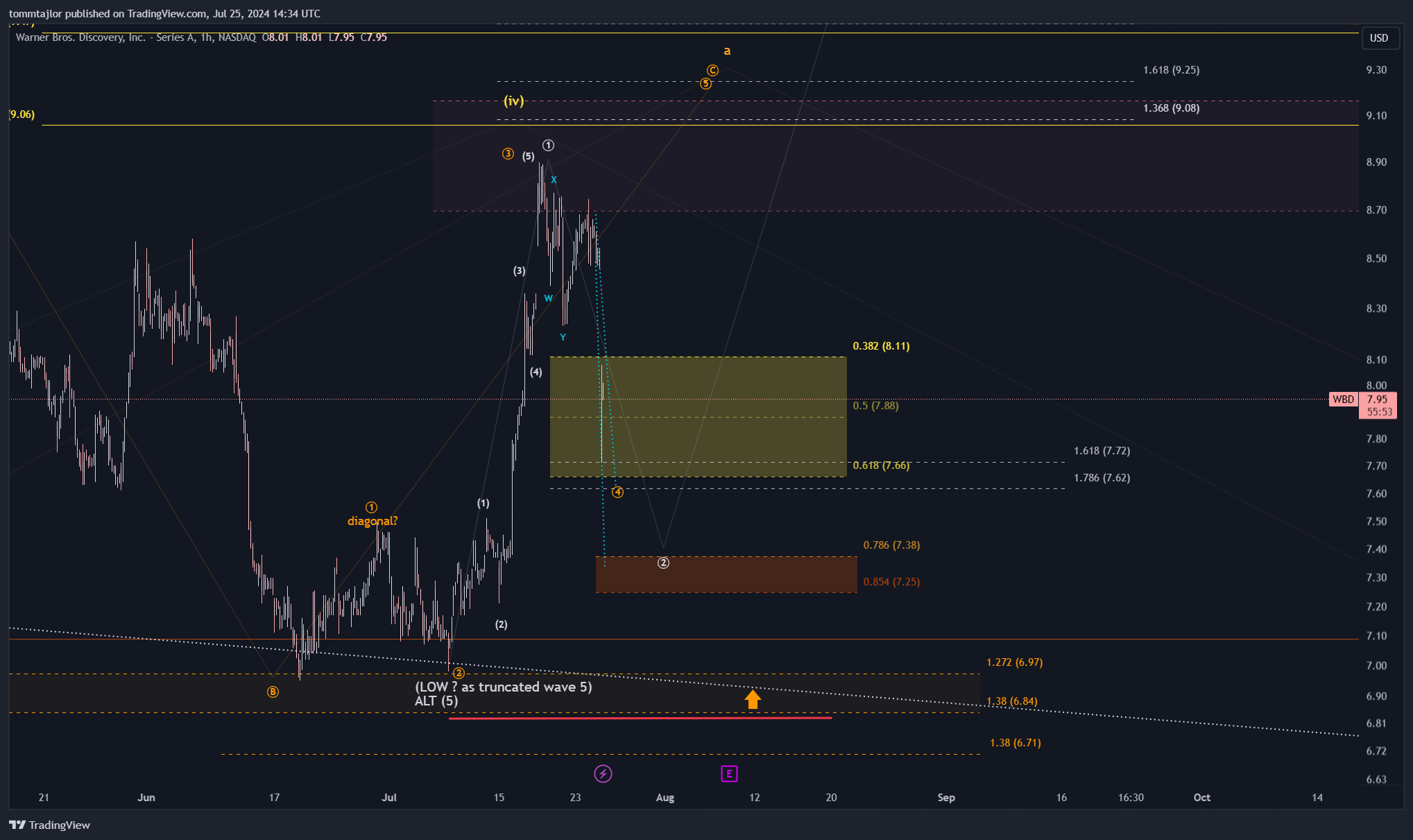The image size is (1413, 840).
Task: Click the white (3) wave label
Action: 519,271
